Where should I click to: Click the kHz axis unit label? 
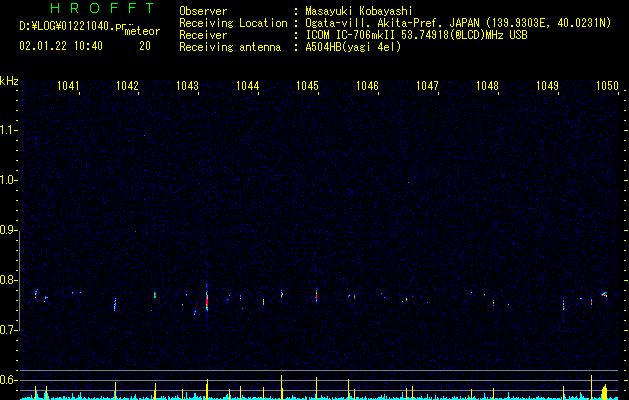[x=9, y=81]
